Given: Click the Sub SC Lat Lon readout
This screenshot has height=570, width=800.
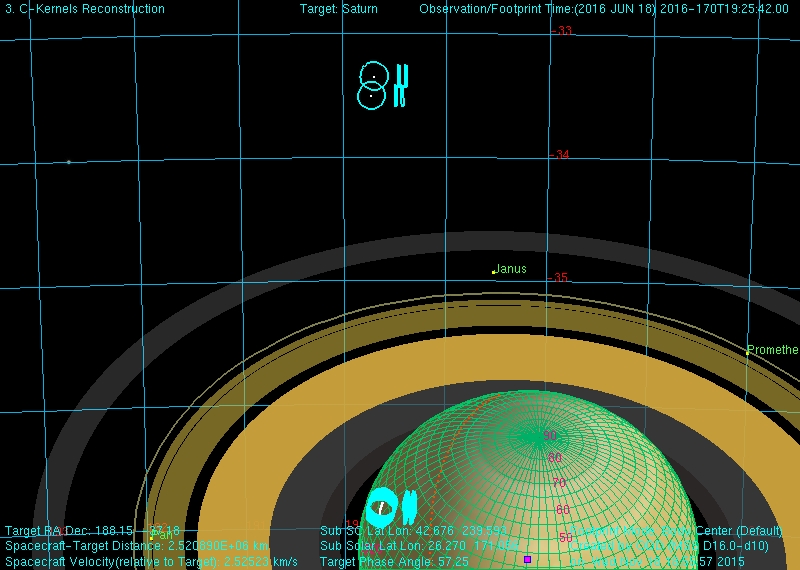Looking at the screenshot, I should pos(413,531).
